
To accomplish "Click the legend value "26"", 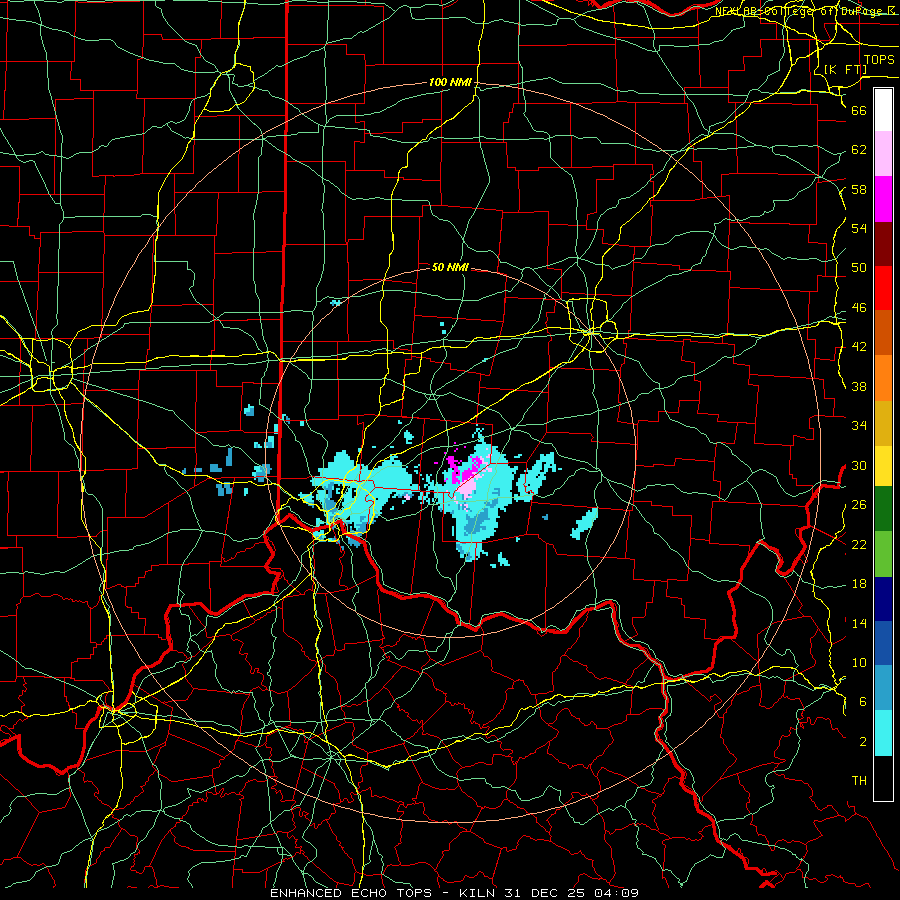I will 859,505.
